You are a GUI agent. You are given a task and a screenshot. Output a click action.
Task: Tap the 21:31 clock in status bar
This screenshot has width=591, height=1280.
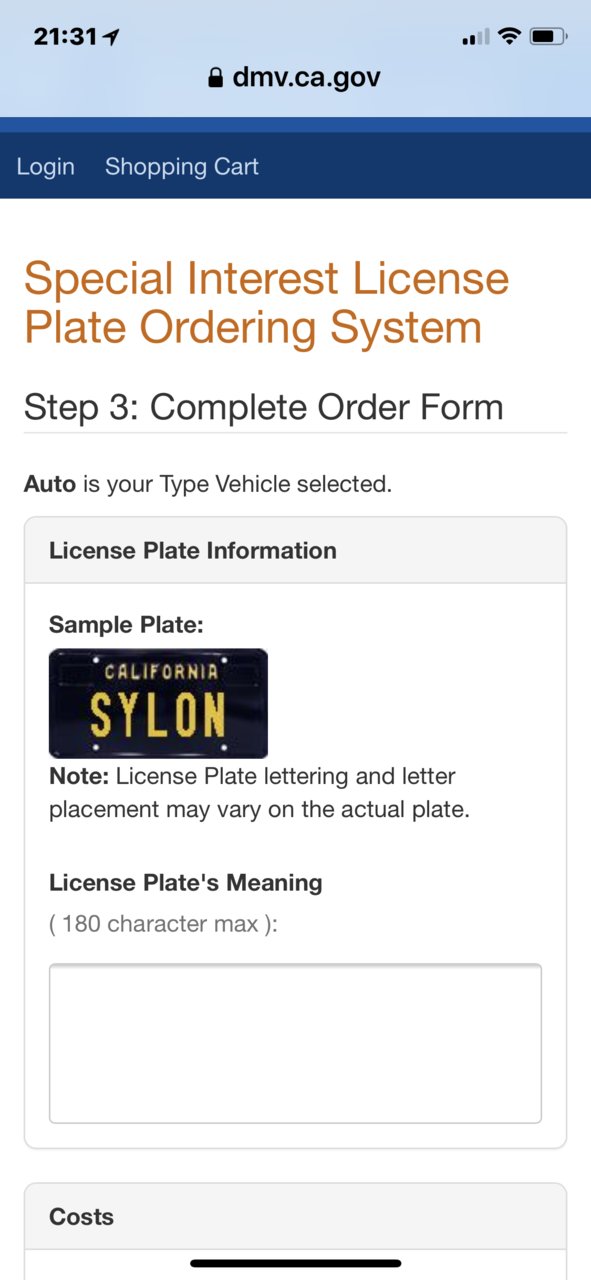click(x=65, y=37)
